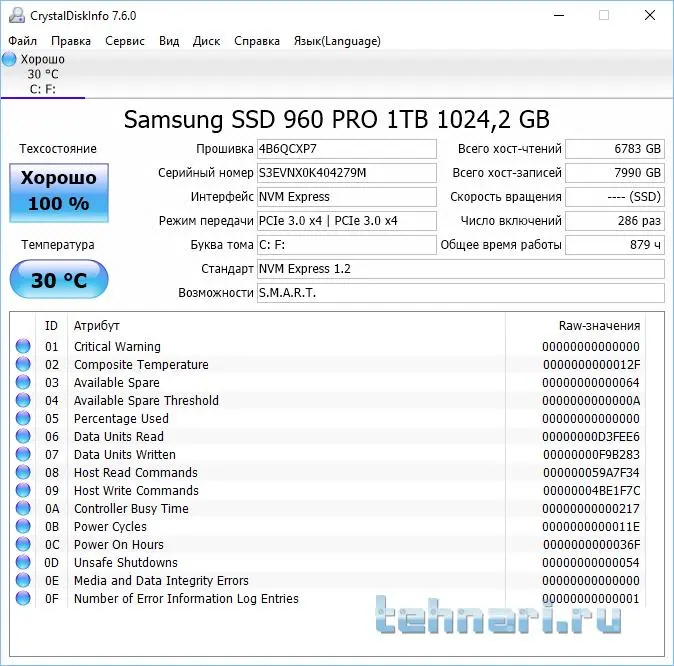Click the status orb for Data Units Written
Viewport: 674px width, 666px height.
click(x=23, y=454)
